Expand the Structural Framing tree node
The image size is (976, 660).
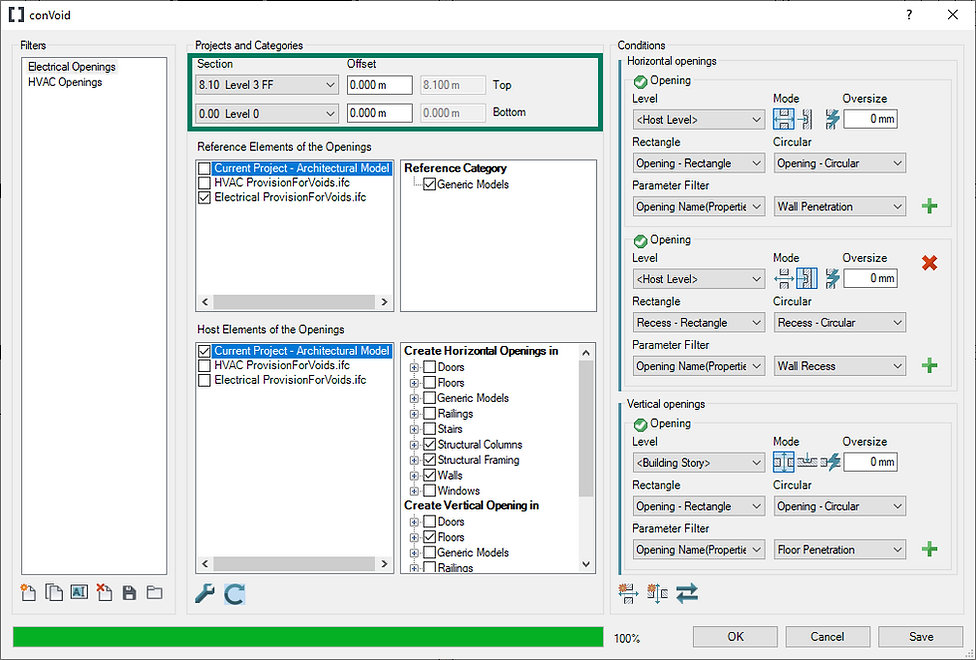(414, 460)
